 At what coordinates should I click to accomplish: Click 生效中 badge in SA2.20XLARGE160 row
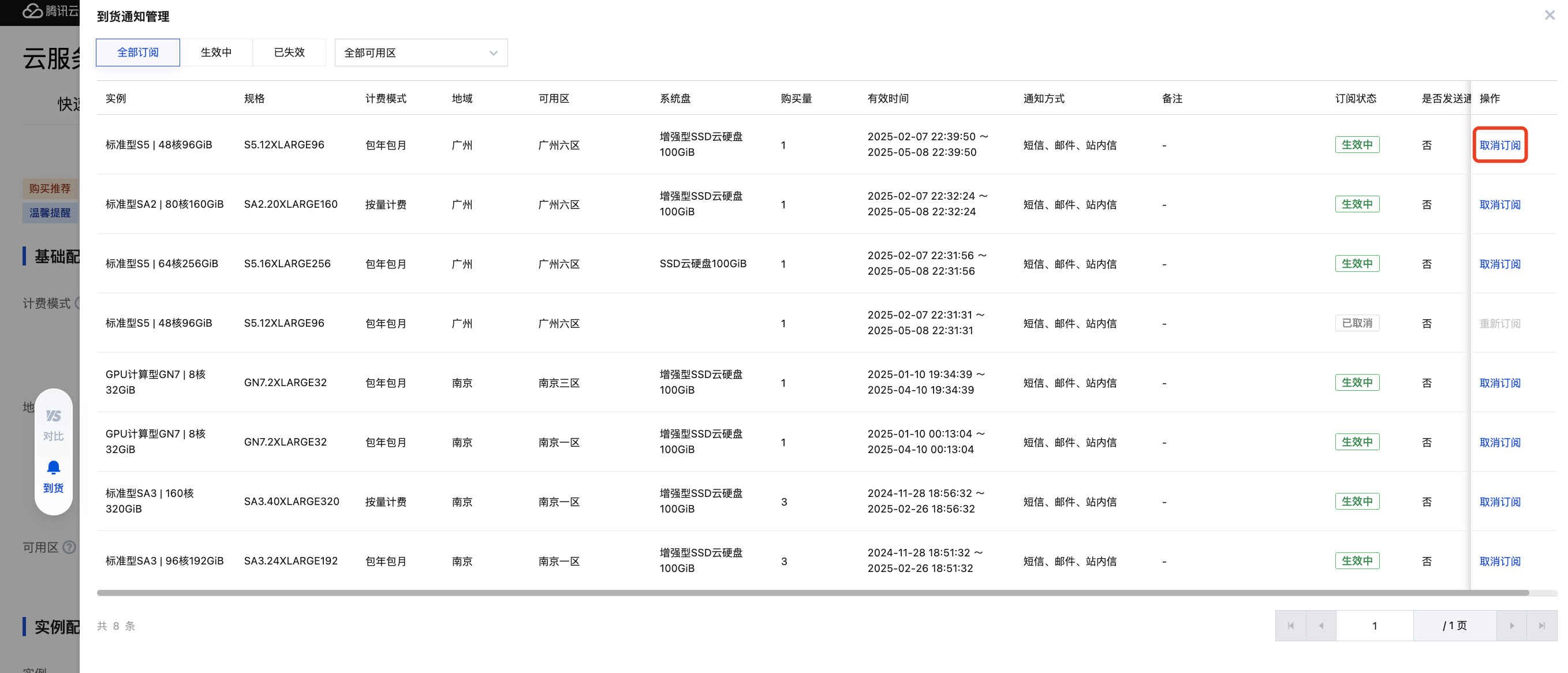(1357, 204)
